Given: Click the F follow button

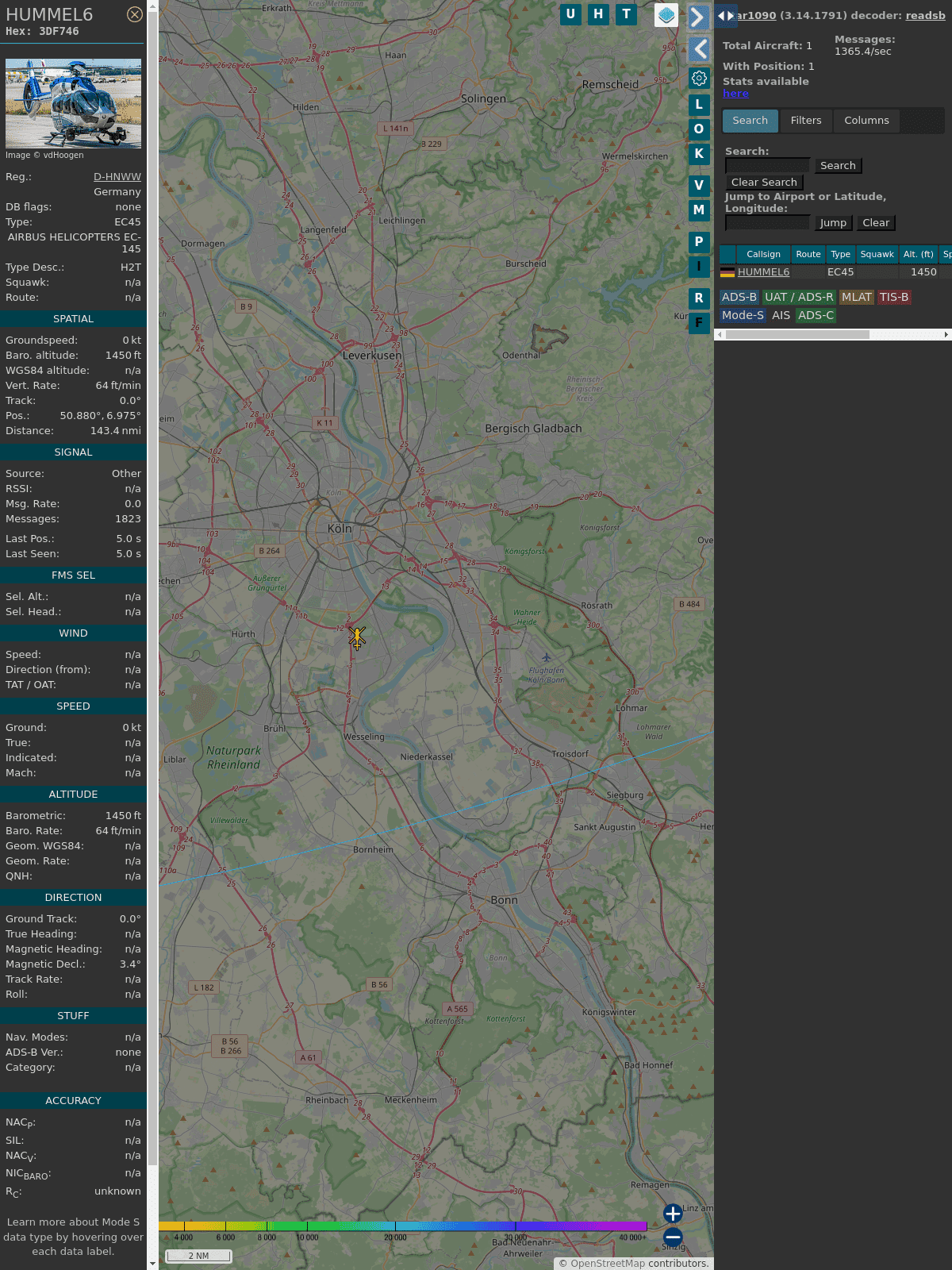Looking at the screenshot, I should click(699, 323).
